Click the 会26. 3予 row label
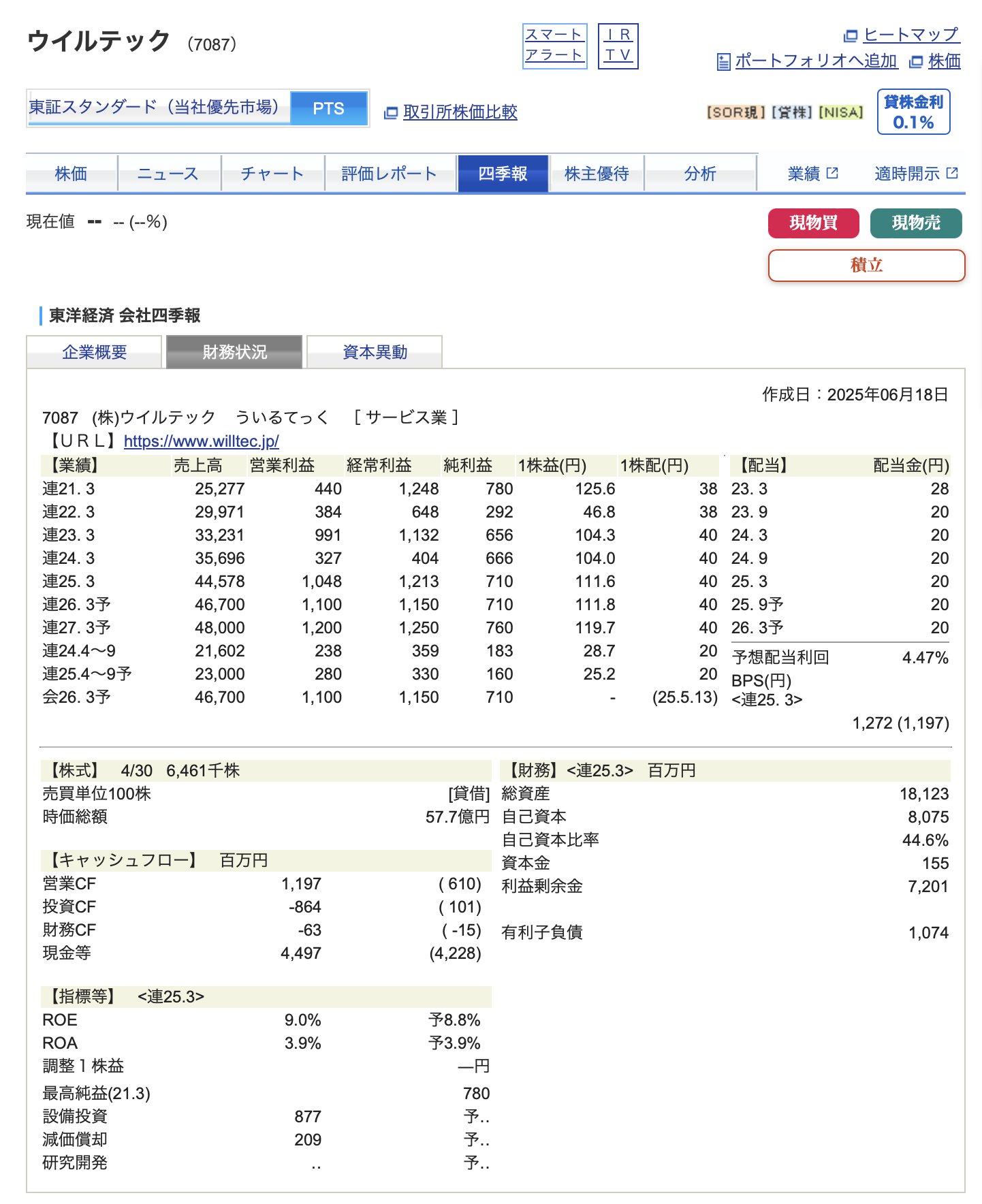The width and height of the screenshot is (982, 1204). coord(77,697)
